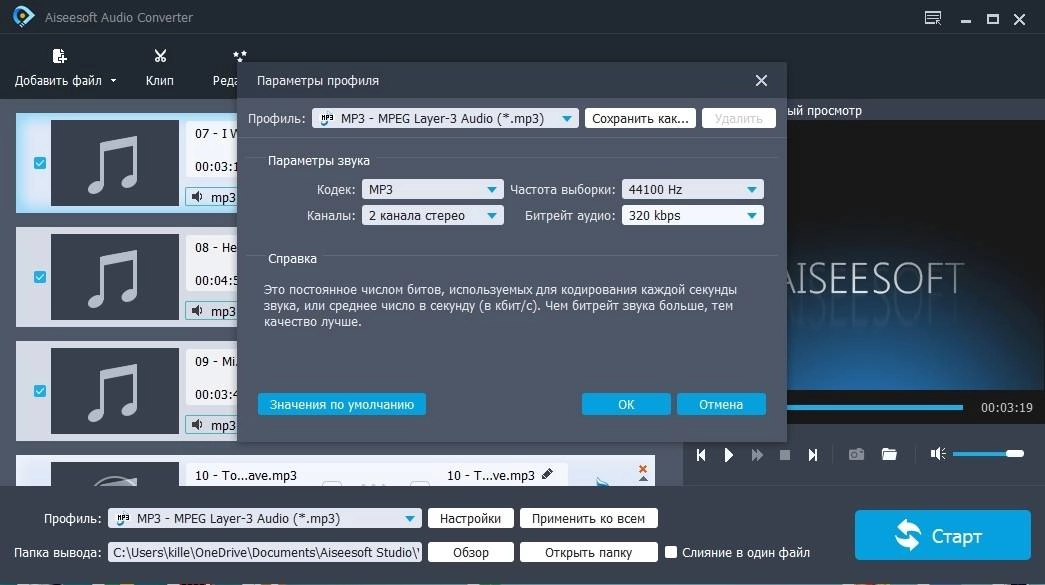1045x585 pixels.
Task: Skip to next track in preview
Action: (813, 455)
